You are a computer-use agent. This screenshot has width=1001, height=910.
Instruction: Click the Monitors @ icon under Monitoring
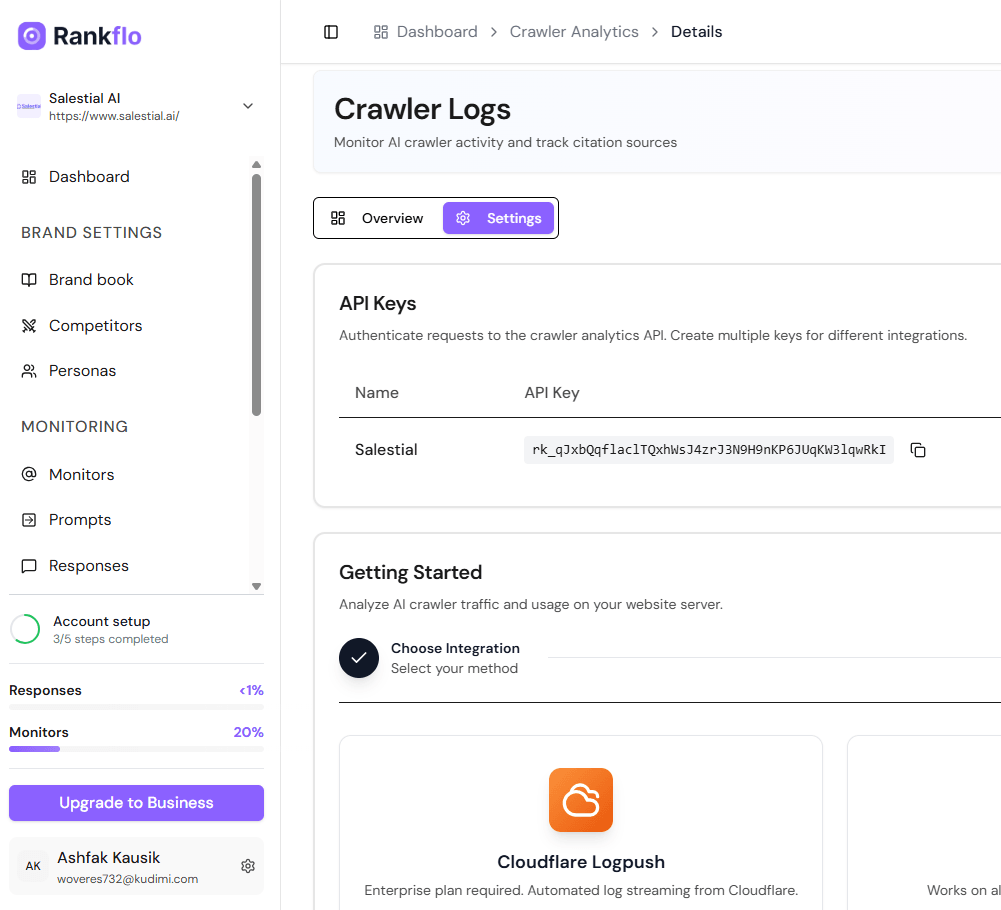point(30,474)
